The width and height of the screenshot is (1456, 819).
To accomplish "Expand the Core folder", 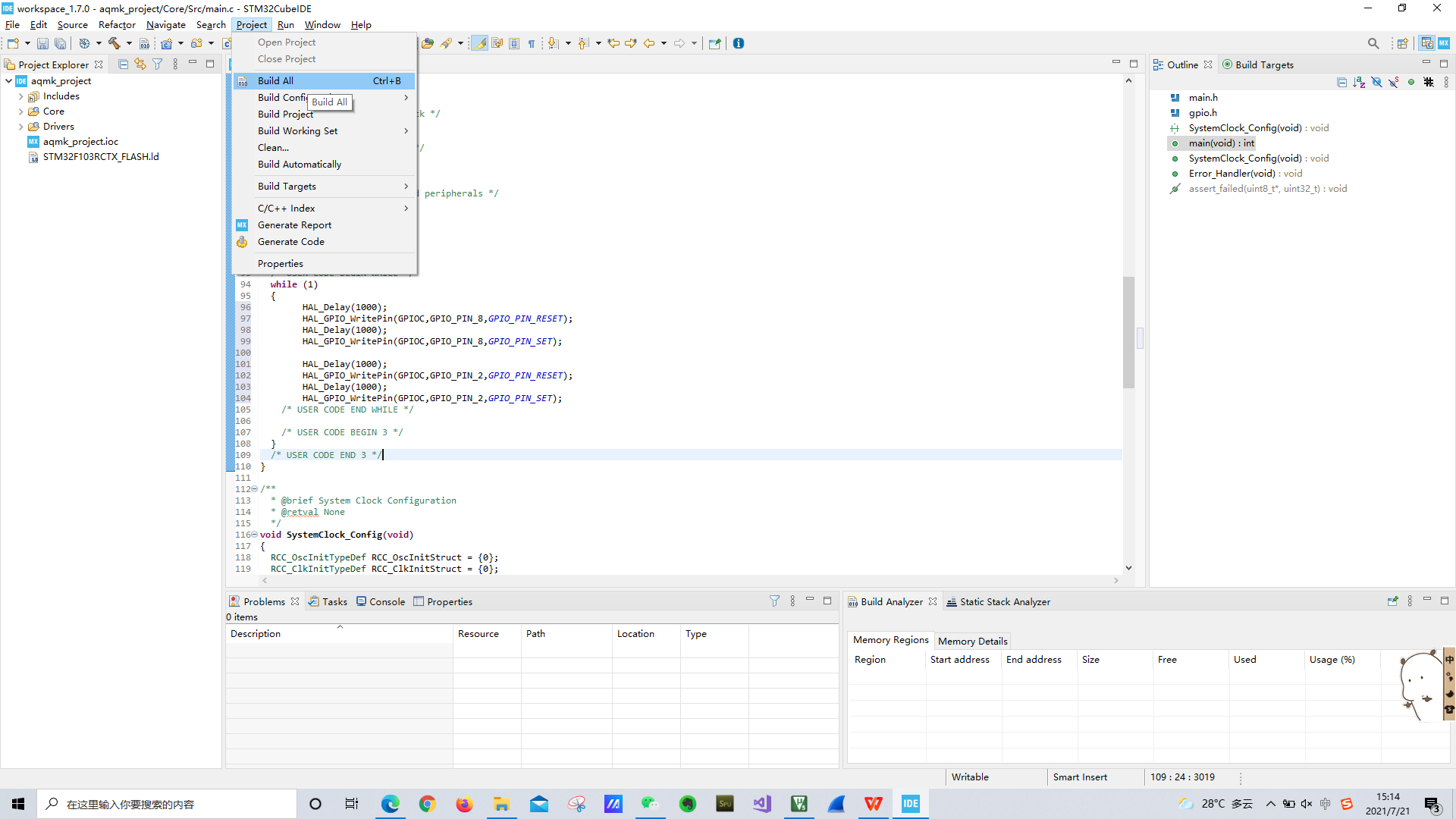I will pos(20,111).
